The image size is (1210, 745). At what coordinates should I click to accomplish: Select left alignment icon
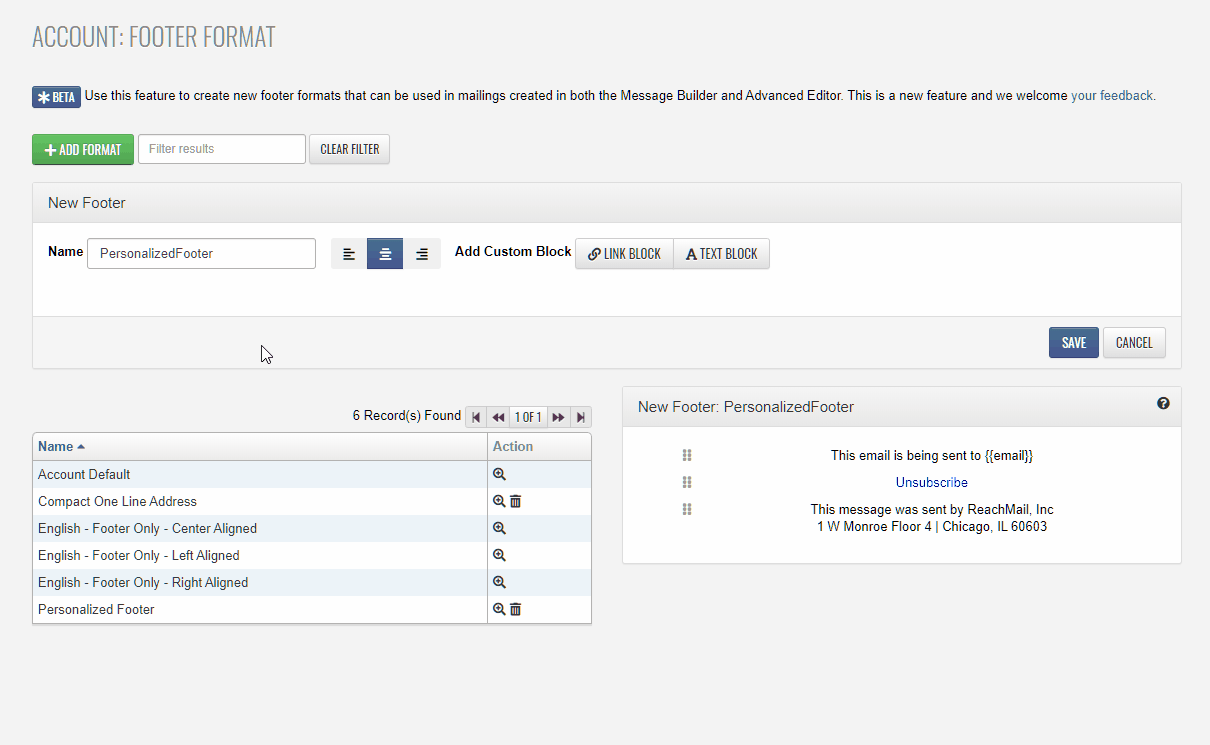coord(349,254)
